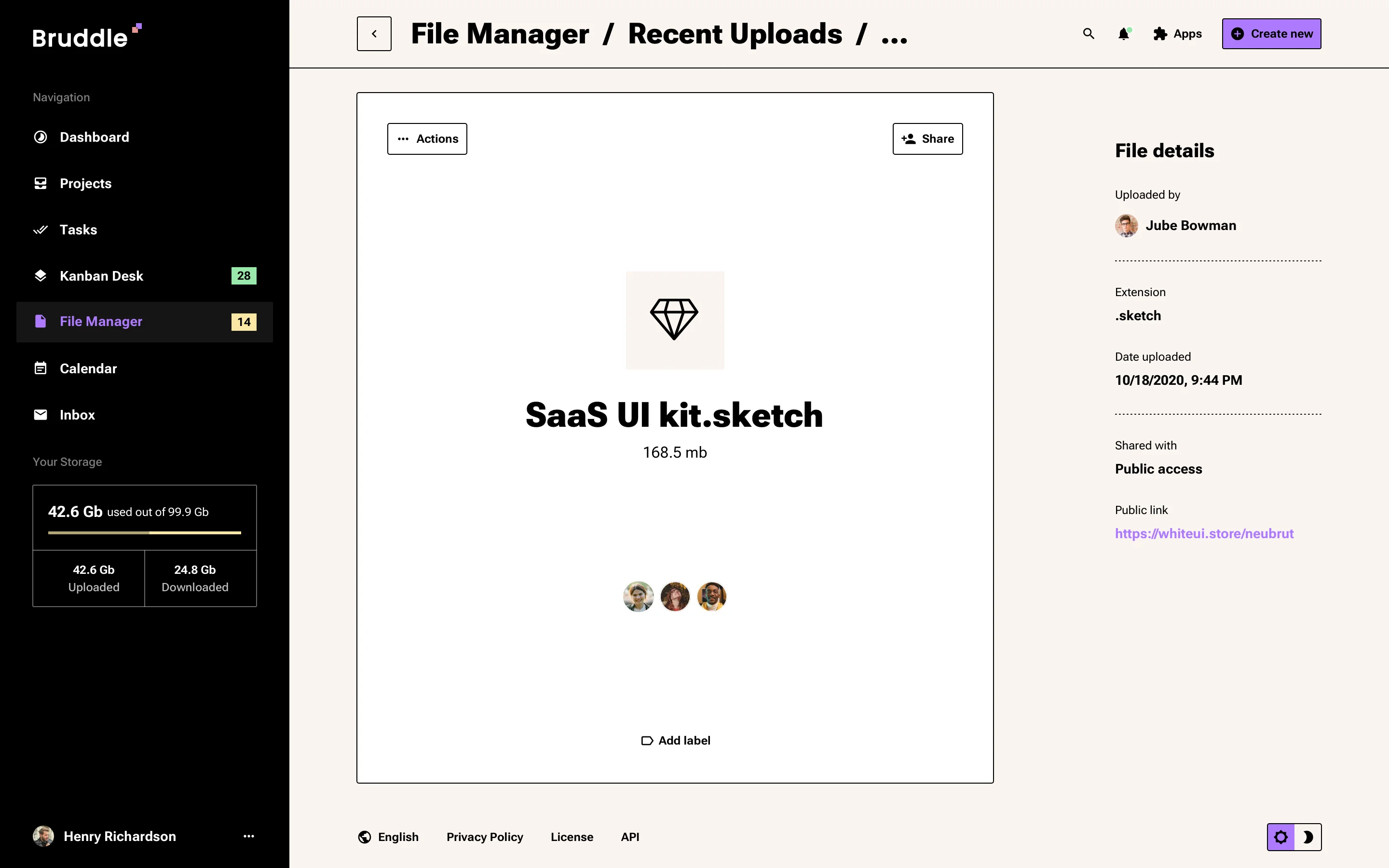Select the Dashboard icon in sidebar

[x=40, y=136]
